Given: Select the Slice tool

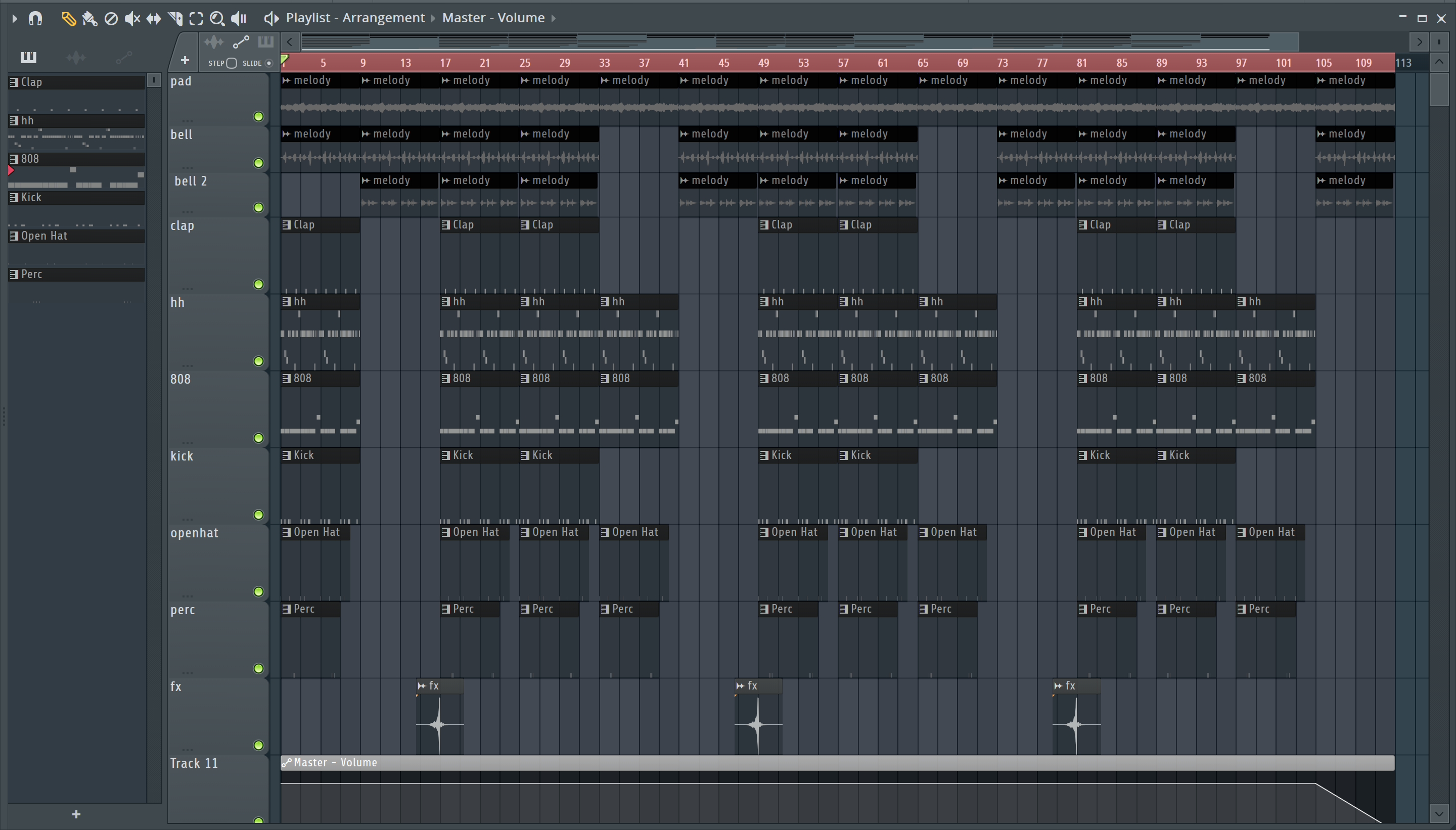Looking at the screenshot, I should coord(175,19).
